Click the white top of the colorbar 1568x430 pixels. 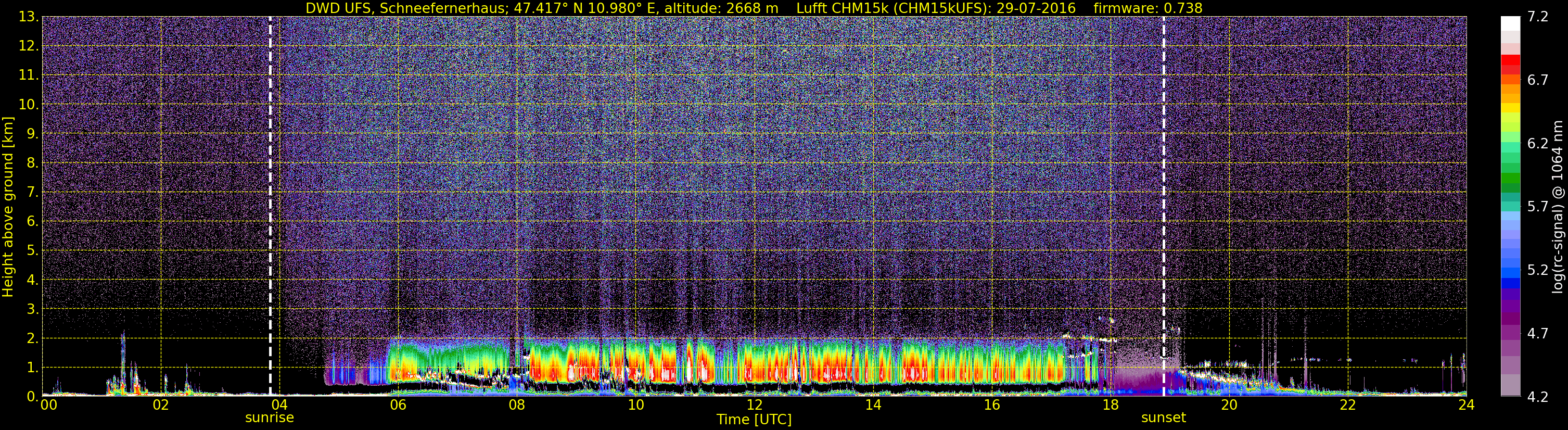tap(1510, 23)
